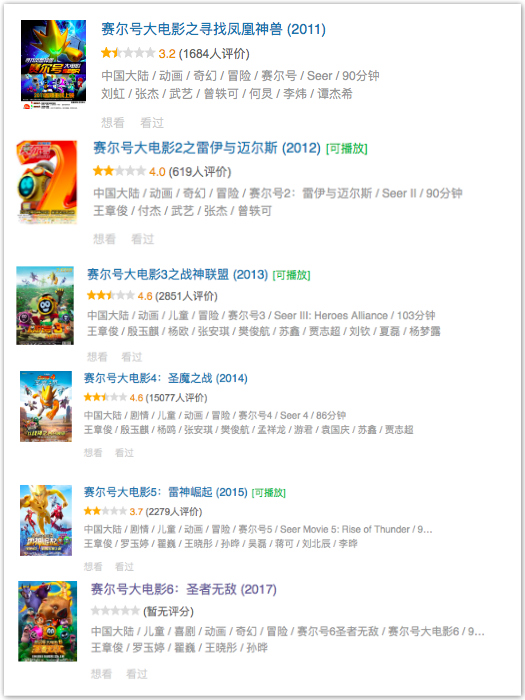Open the 赛尔号大电影之寻找凤凰神兽 (2011) title link
This screenshot has width=525, height=700.
pyautogui.click(x=213, y=29)
